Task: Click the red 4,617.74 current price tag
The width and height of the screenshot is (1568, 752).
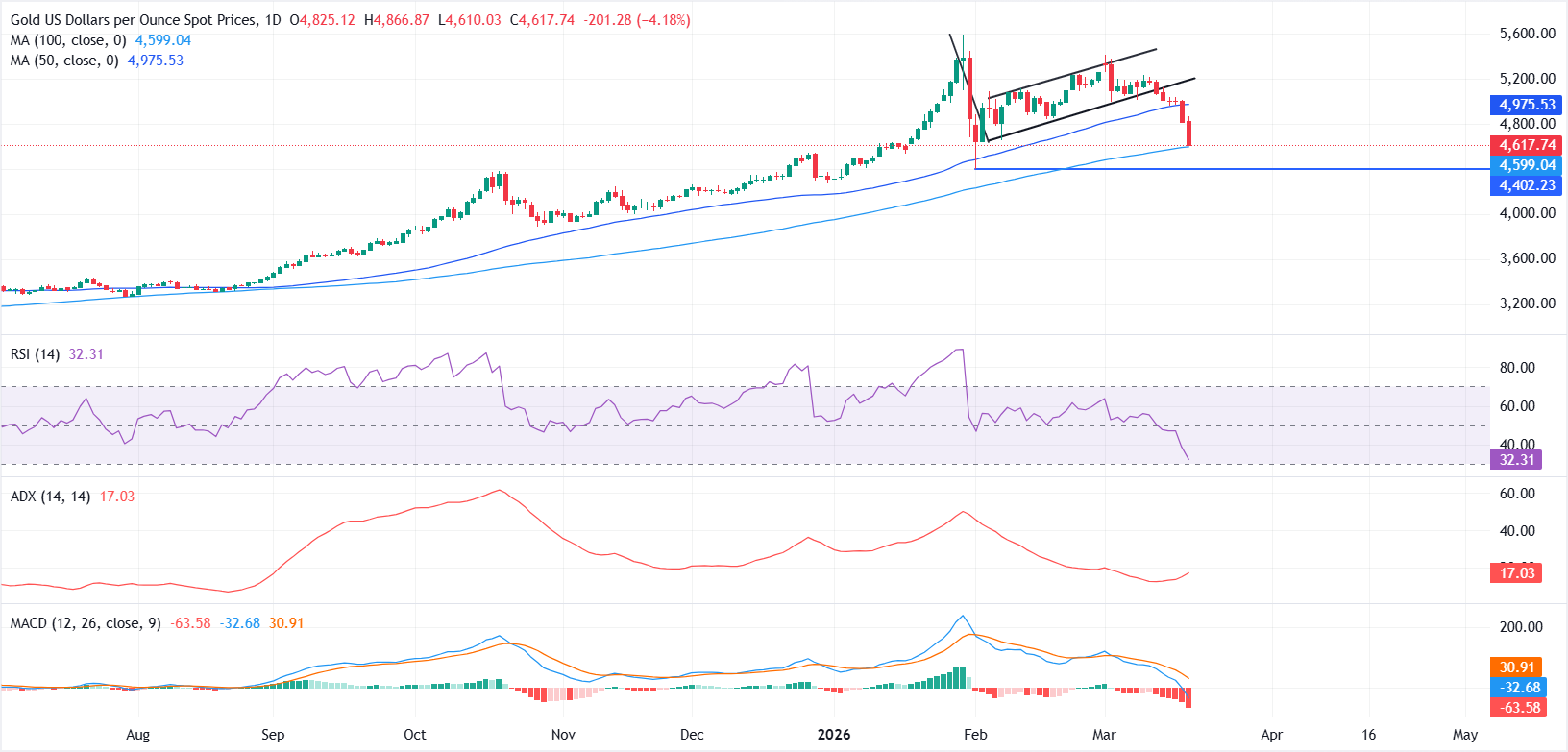Action: click(1527, 145)
